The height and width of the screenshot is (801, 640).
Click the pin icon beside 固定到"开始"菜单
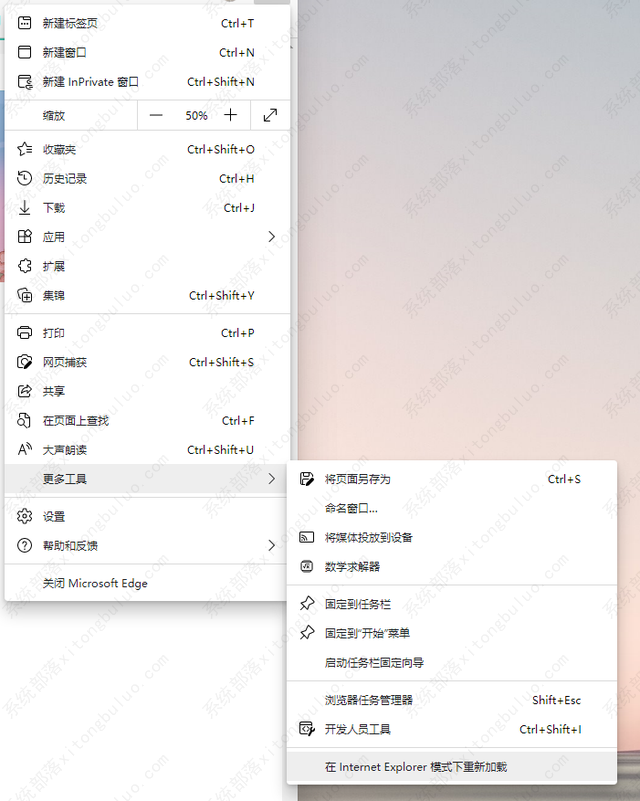pyautogui.click(x=306, y=633)
